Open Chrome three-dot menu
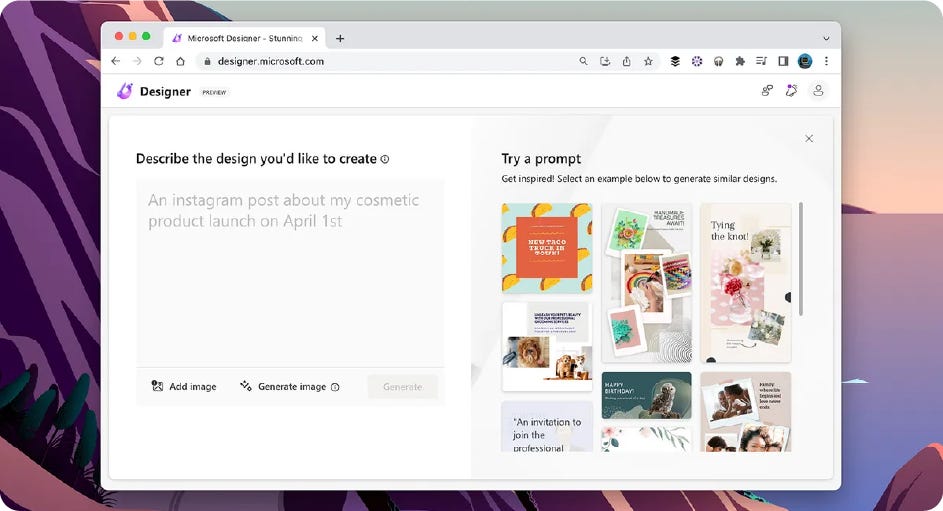Image resolution: width=943 pixels, height=511 pixels. tap(826, 61)
